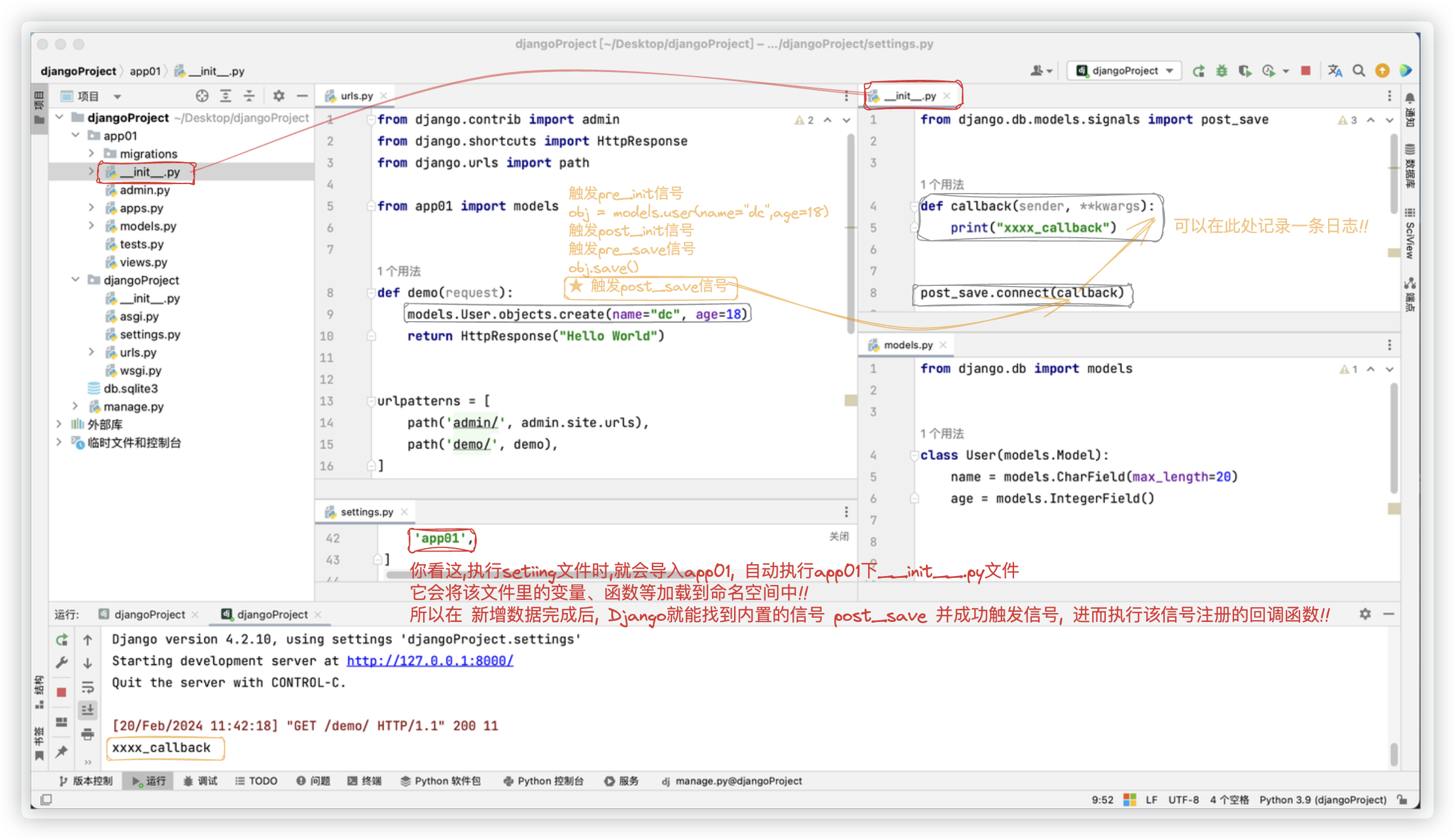This screenshot has width=1455, height=840.
Task: Click the Rerun icon in Run panel
Action: tap(61, 640)
